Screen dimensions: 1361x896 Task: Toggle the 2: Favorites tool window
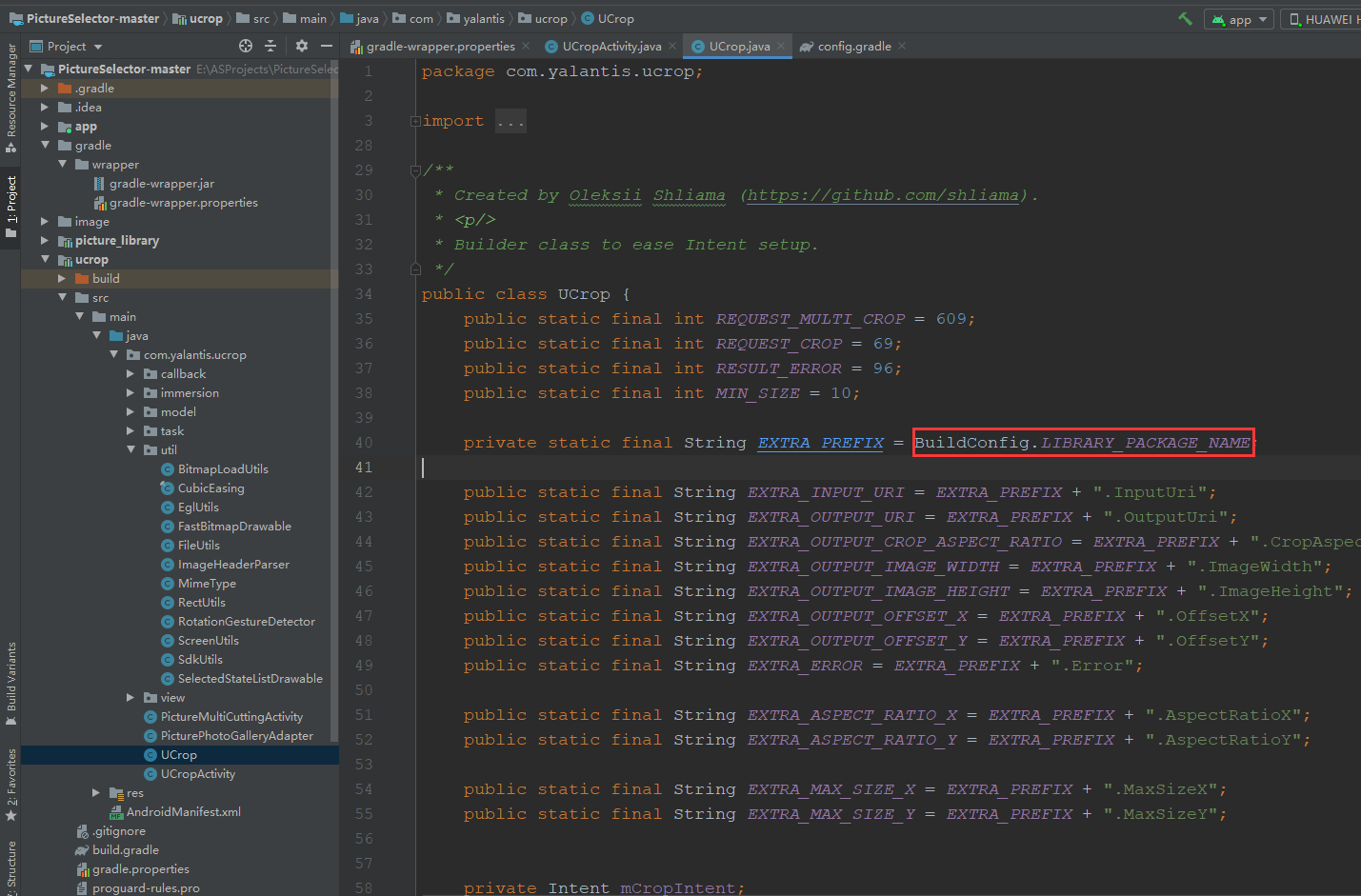pyautogui.click(x=10, y=786)
